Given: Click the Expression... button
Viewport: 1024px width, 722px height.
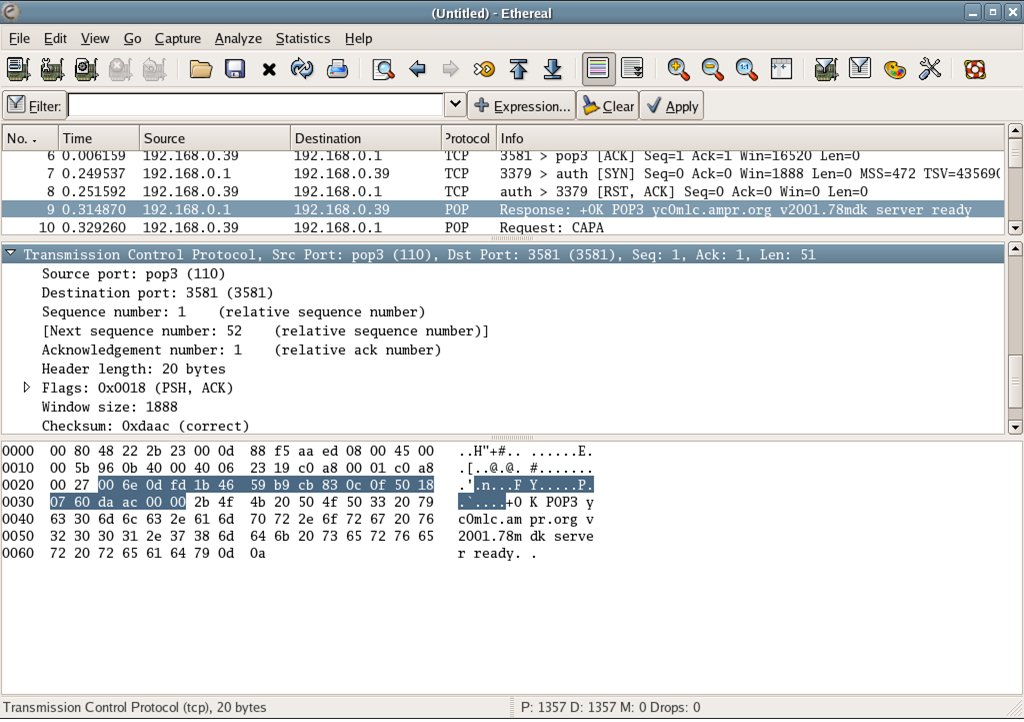Looking at the screenshot, I should 521,106.
